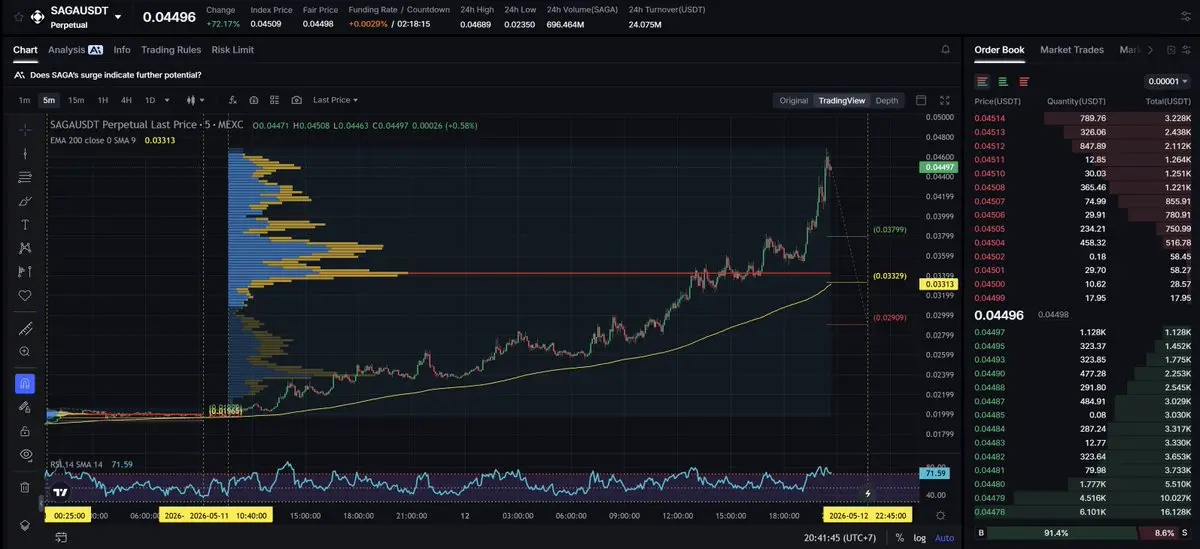Expand chart to fullscreen
The height and width of the screenshot is (549, 1200).
click(946, 100)
